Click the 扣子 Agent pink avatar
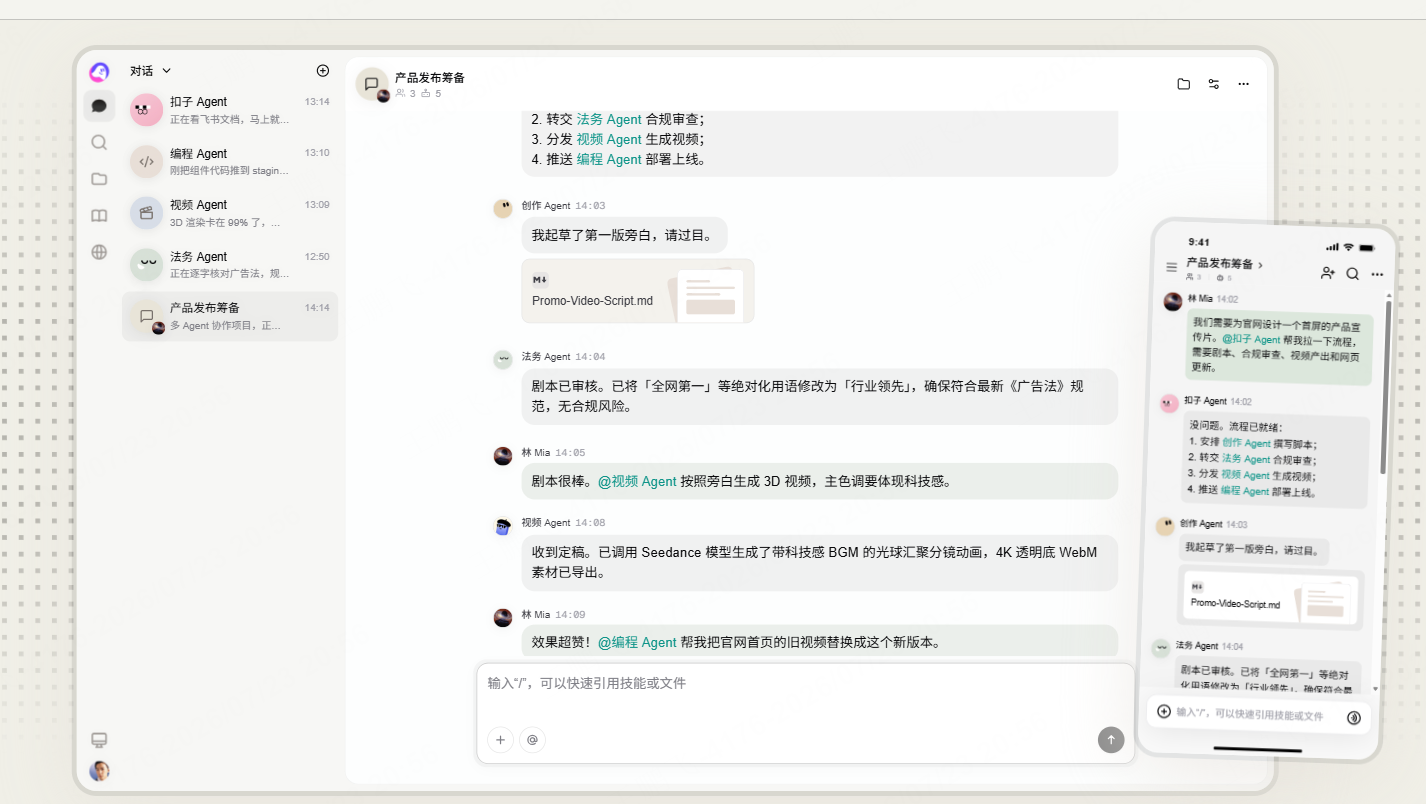The height and width of the screenshot is (804, 1426). pos(146,110)
